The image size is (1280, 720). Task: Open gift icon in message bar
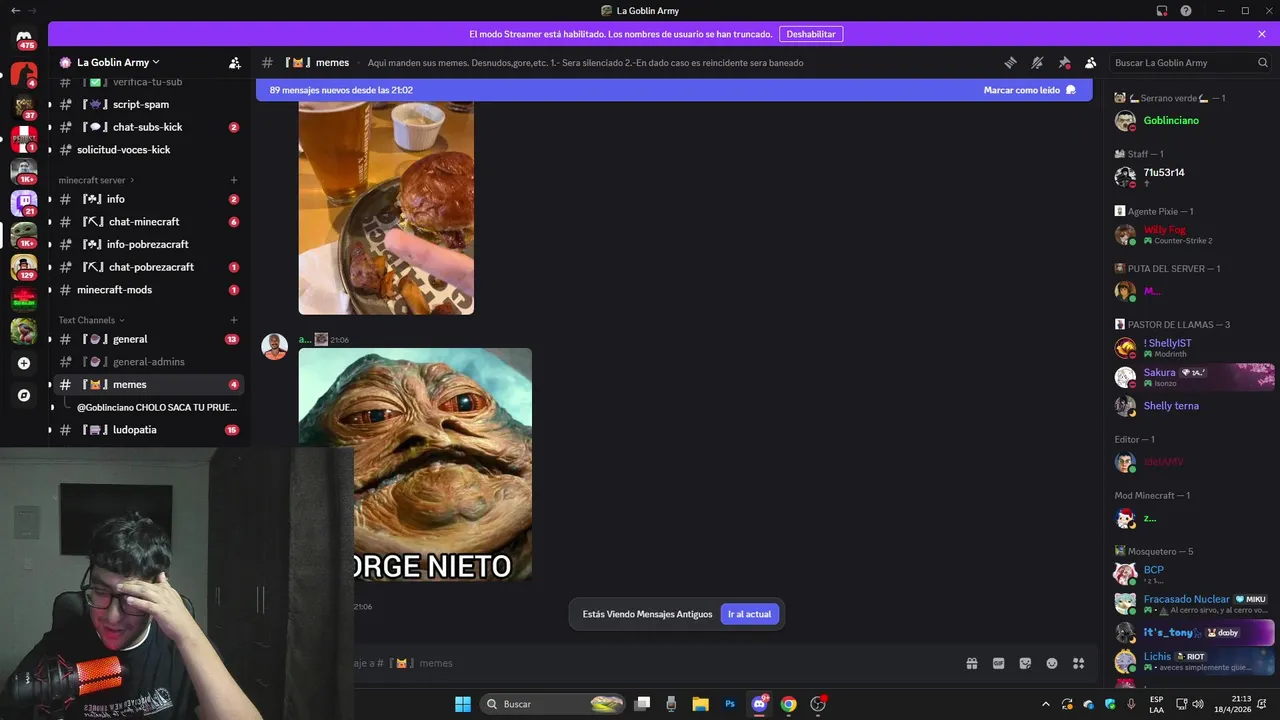(x=971, y=663)
